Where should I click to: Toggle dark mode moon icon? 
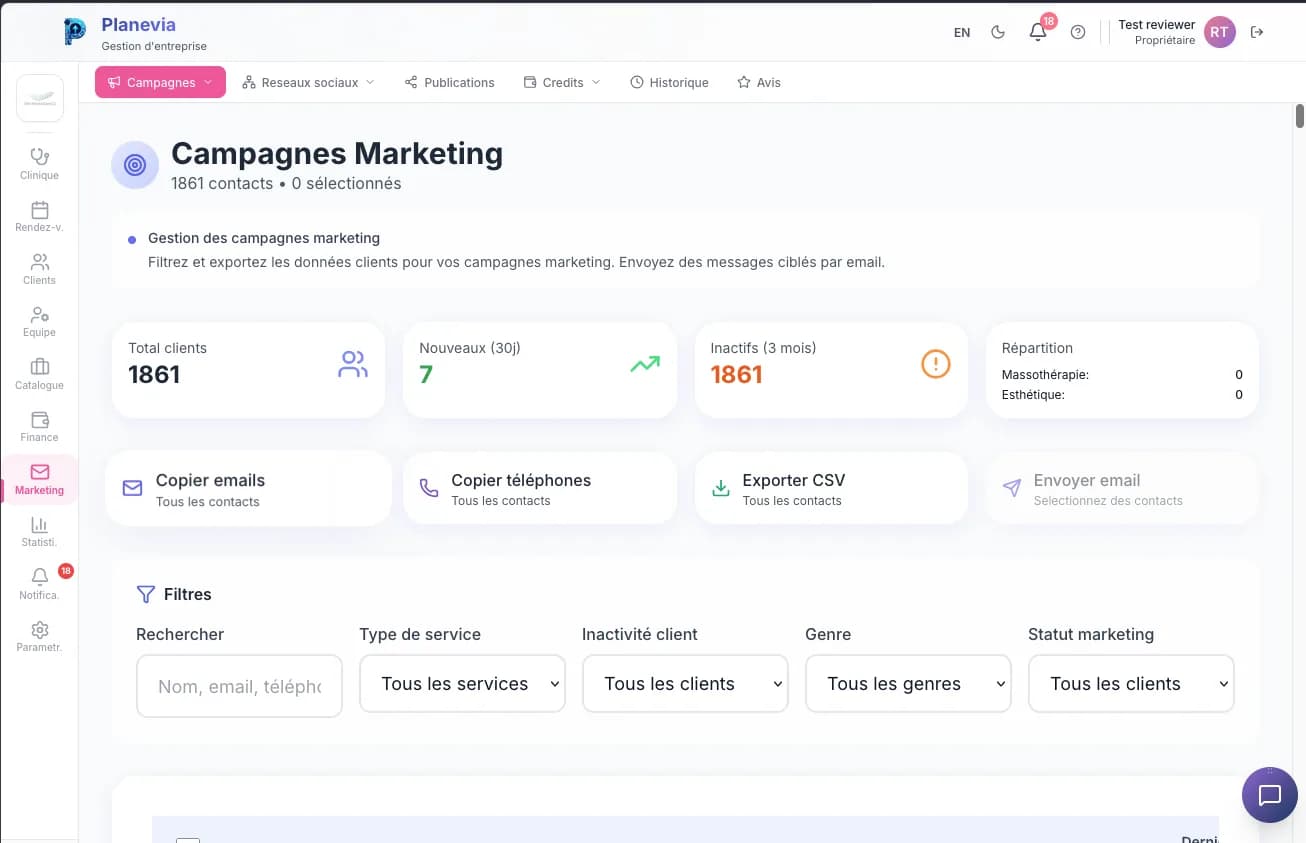997,32
